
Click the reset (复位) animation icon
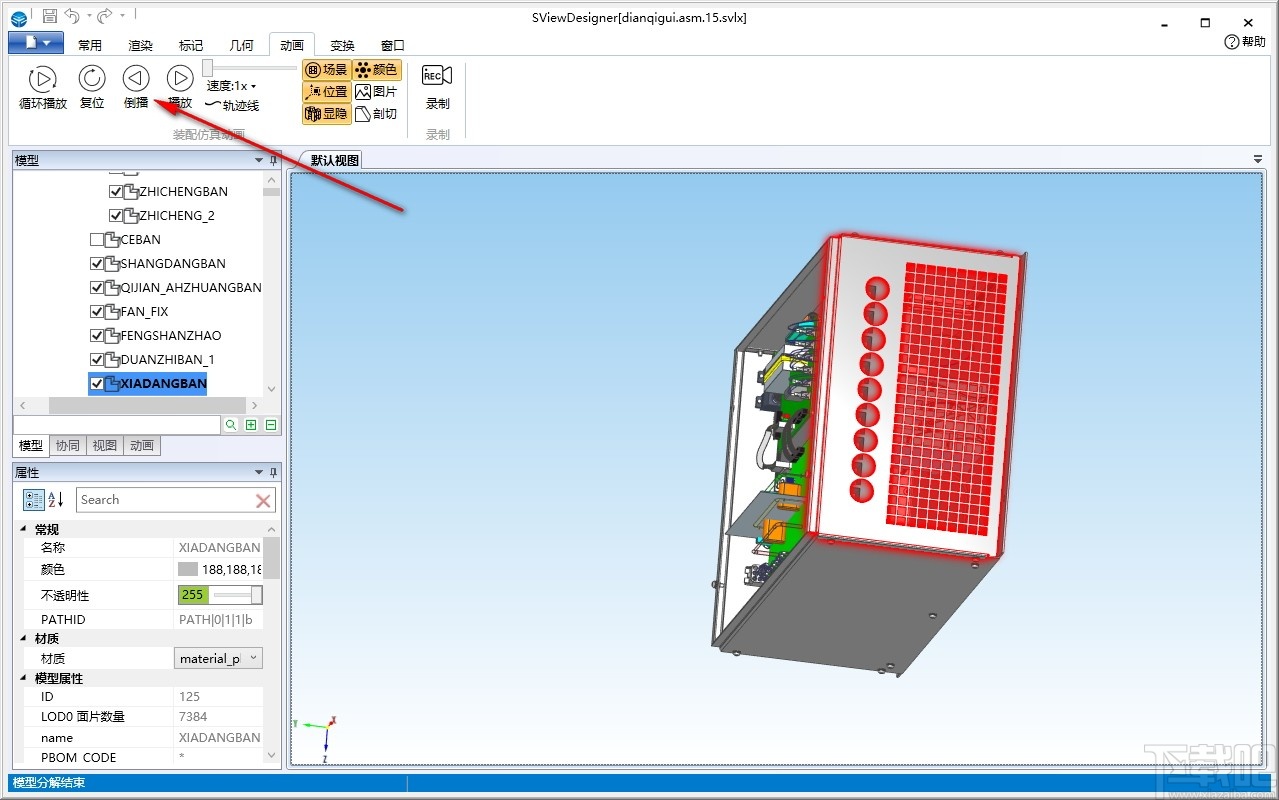pos(92,79)
